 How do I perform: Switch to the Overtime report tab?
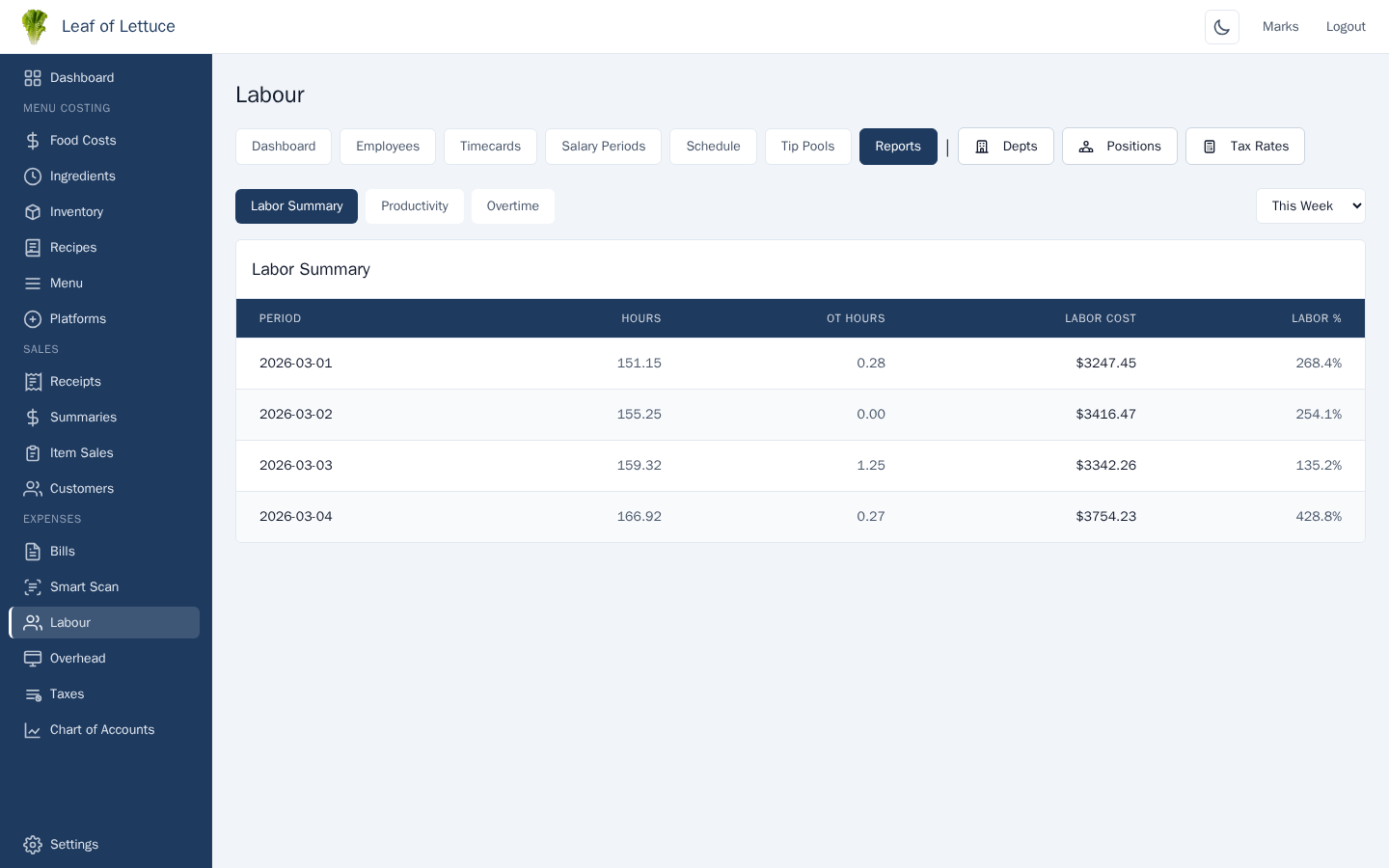(x=512, y=206)
